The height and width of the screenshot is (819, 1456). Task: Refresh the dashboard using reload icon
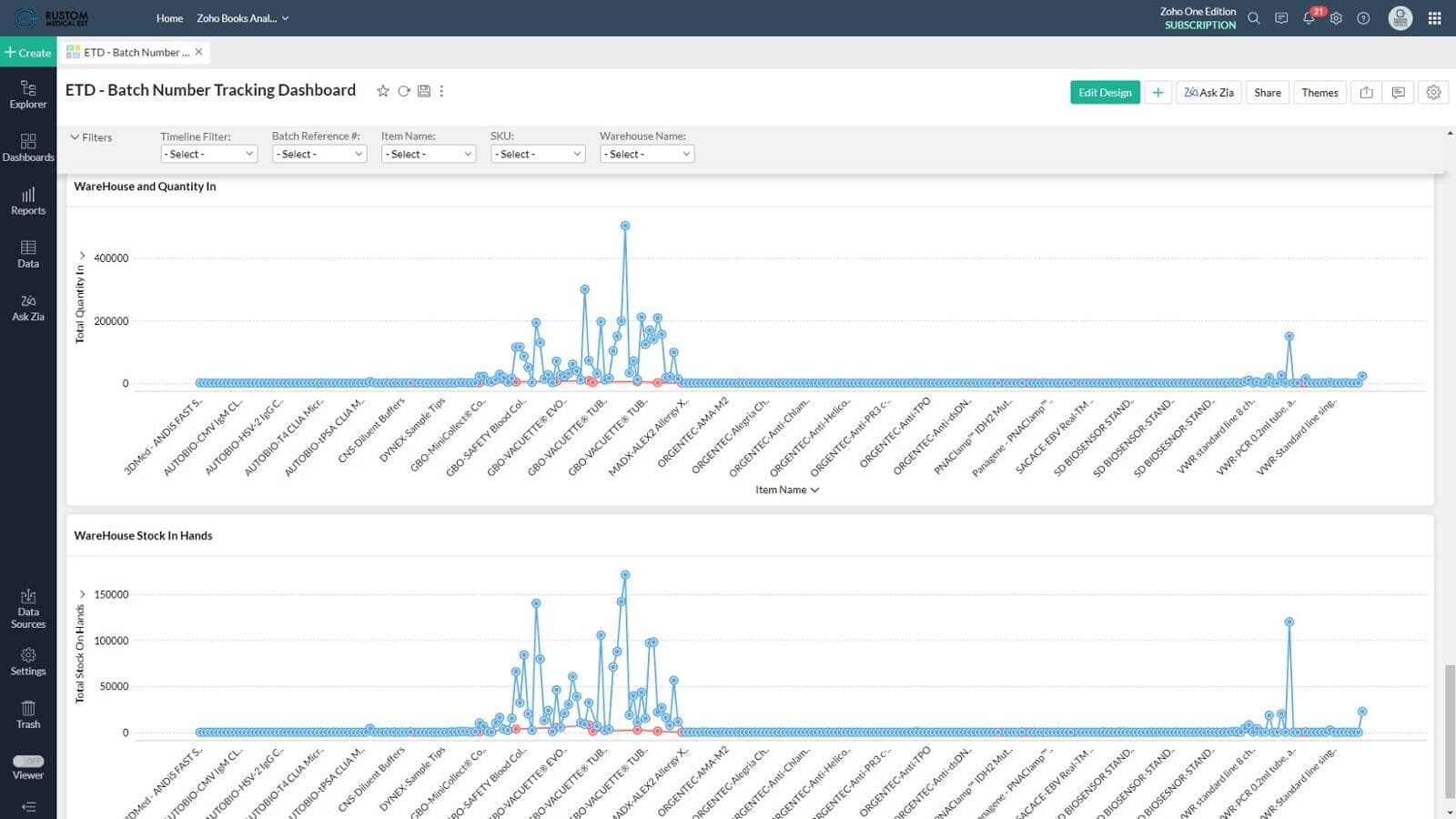(404, 91)
